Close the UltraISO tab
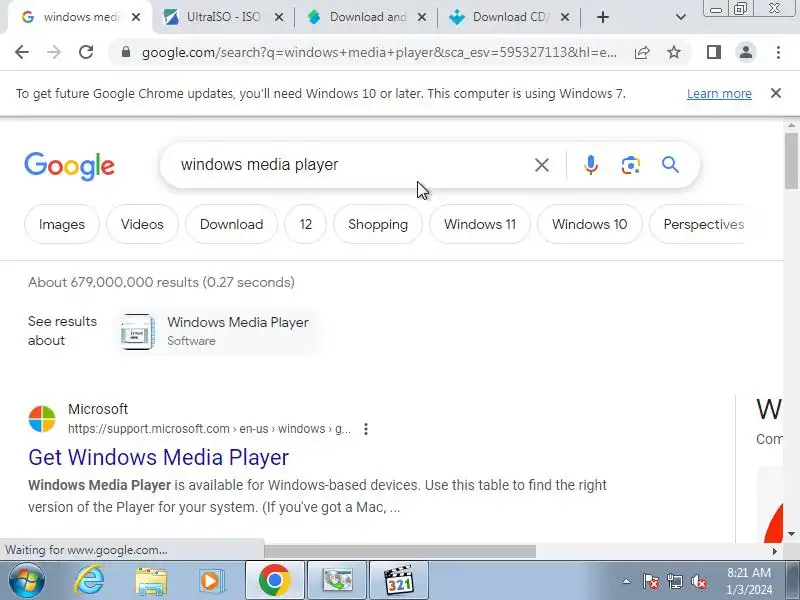This screenshot has height=600, width=800. [279, 17]
